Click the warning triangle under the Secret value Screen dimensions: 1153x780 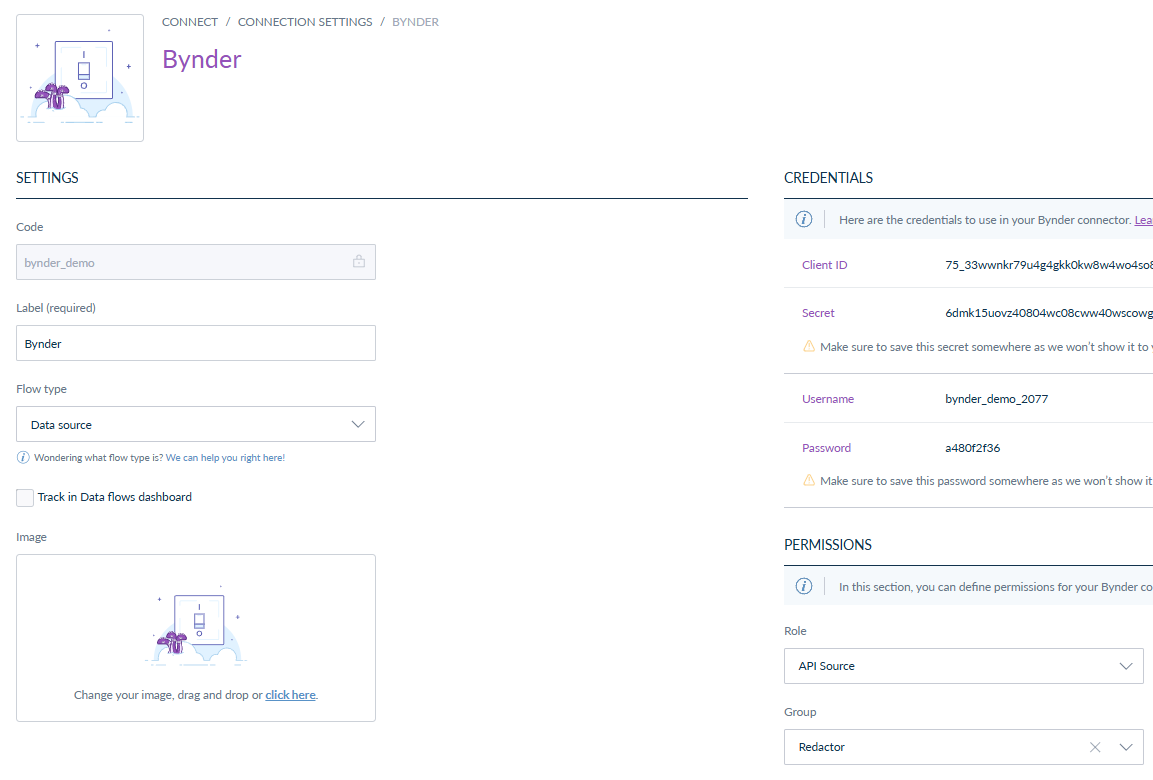point(808,344)
